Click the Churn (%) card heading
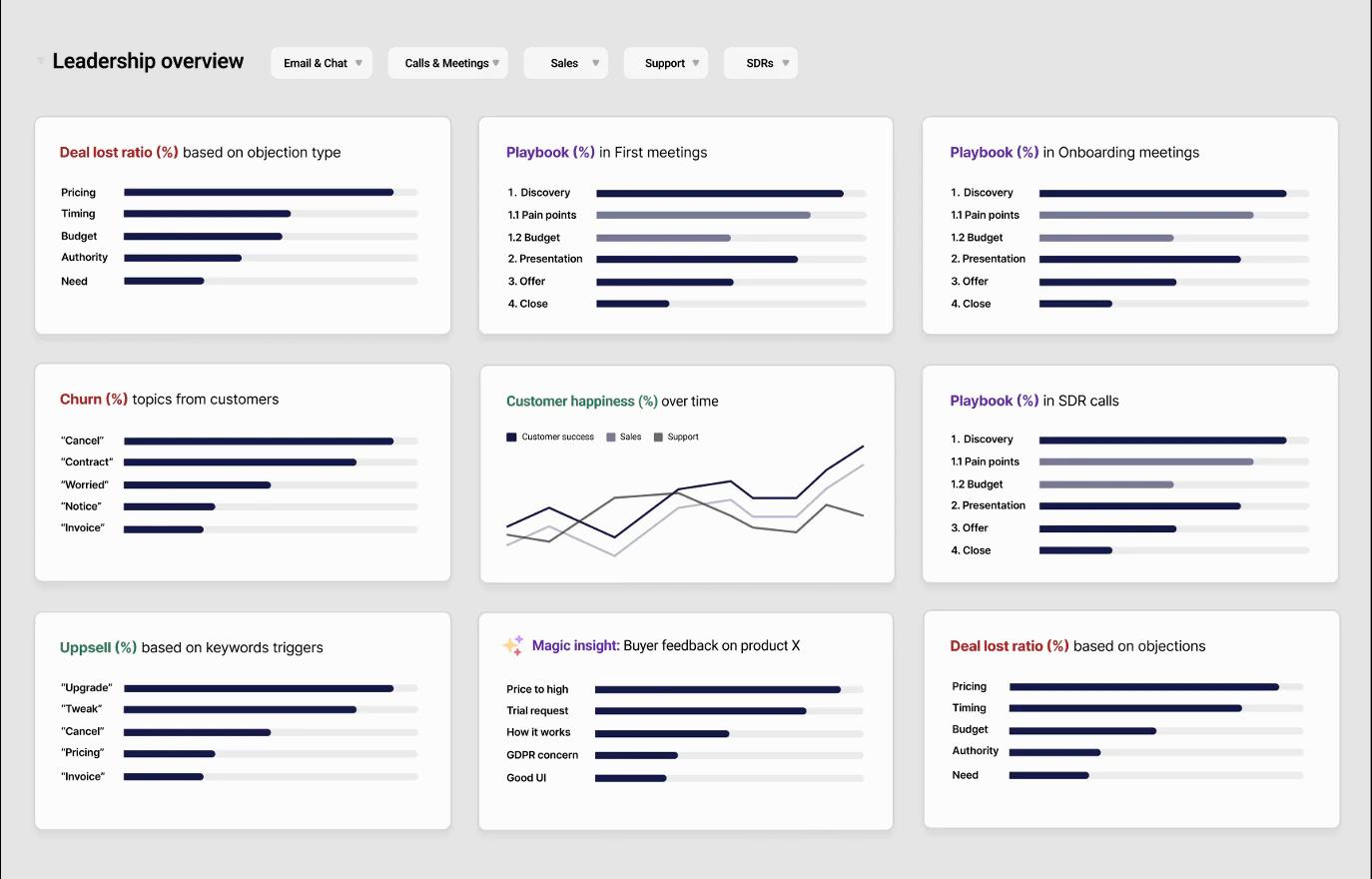 pos(169,400)
